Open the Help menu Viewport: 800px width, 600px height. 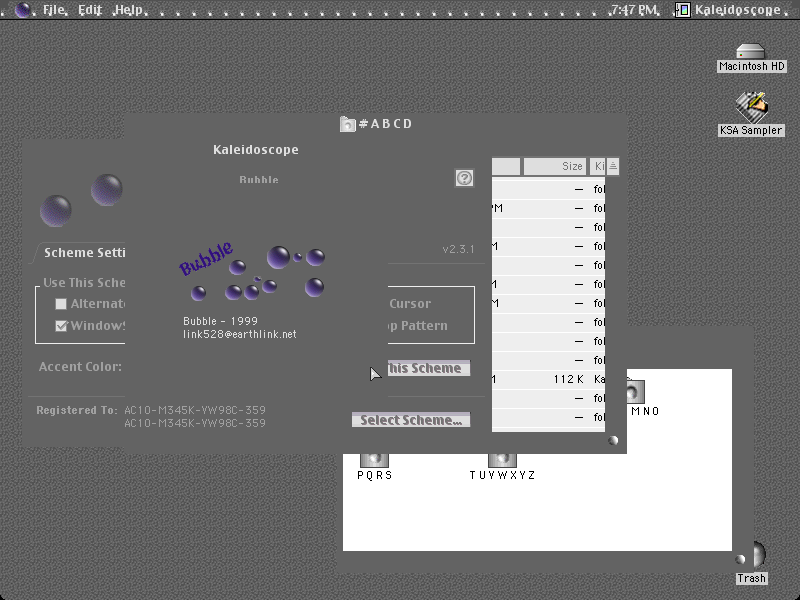click(129, 10)
